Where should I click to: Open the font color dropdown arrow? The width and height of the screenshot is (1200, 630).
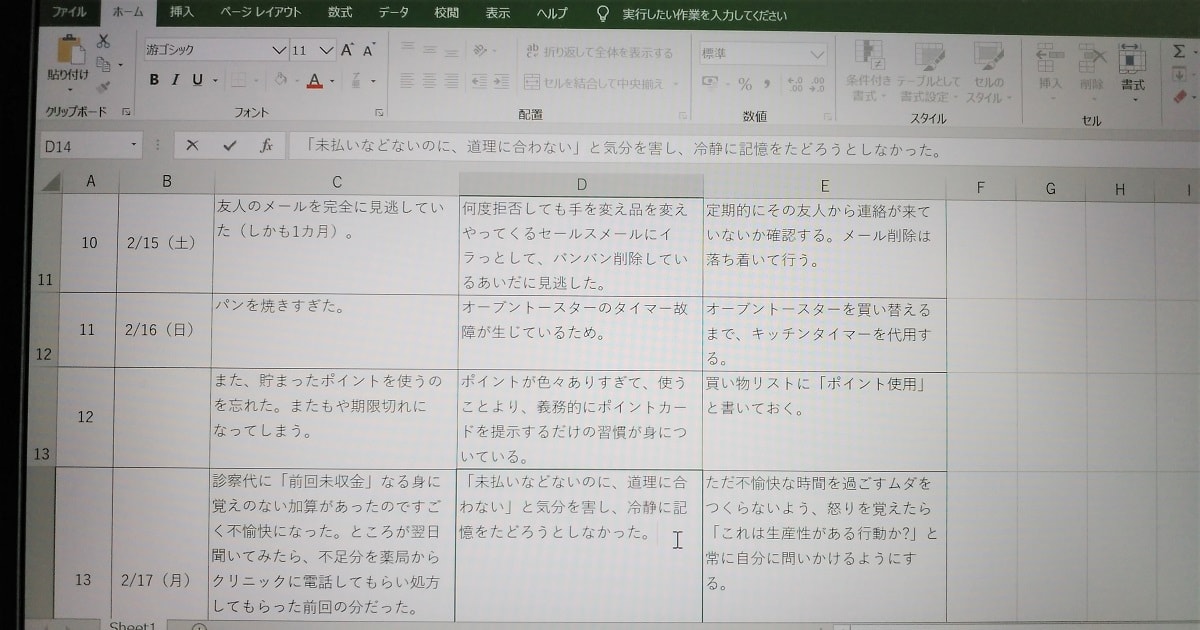331,81
